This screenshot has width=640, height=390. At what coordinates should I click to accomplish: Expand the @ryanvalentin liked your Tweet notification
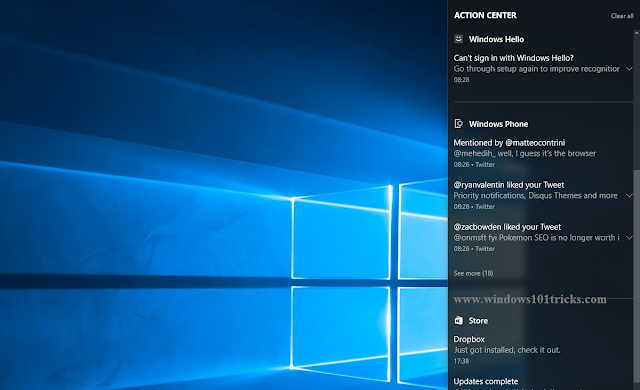(629, 195)
